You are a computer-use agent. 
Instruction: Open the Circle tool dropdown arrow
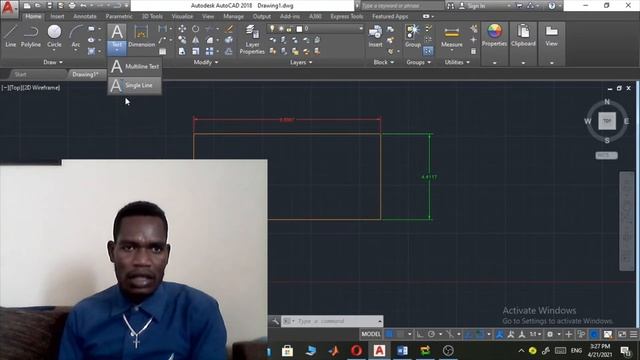(x=54, y=51)
